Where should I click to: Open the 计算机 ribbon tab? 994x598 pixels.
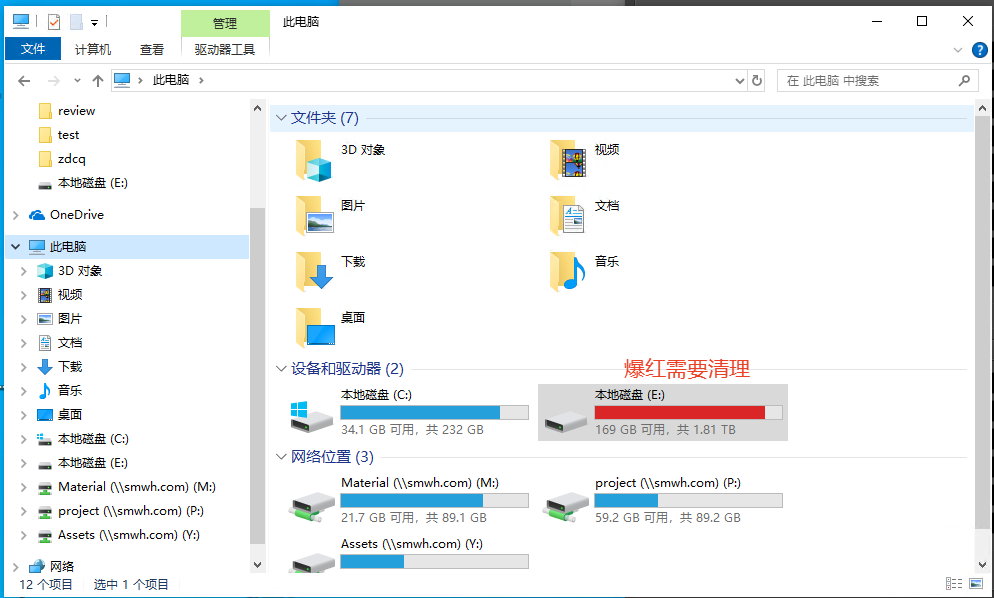pos(93,49)
